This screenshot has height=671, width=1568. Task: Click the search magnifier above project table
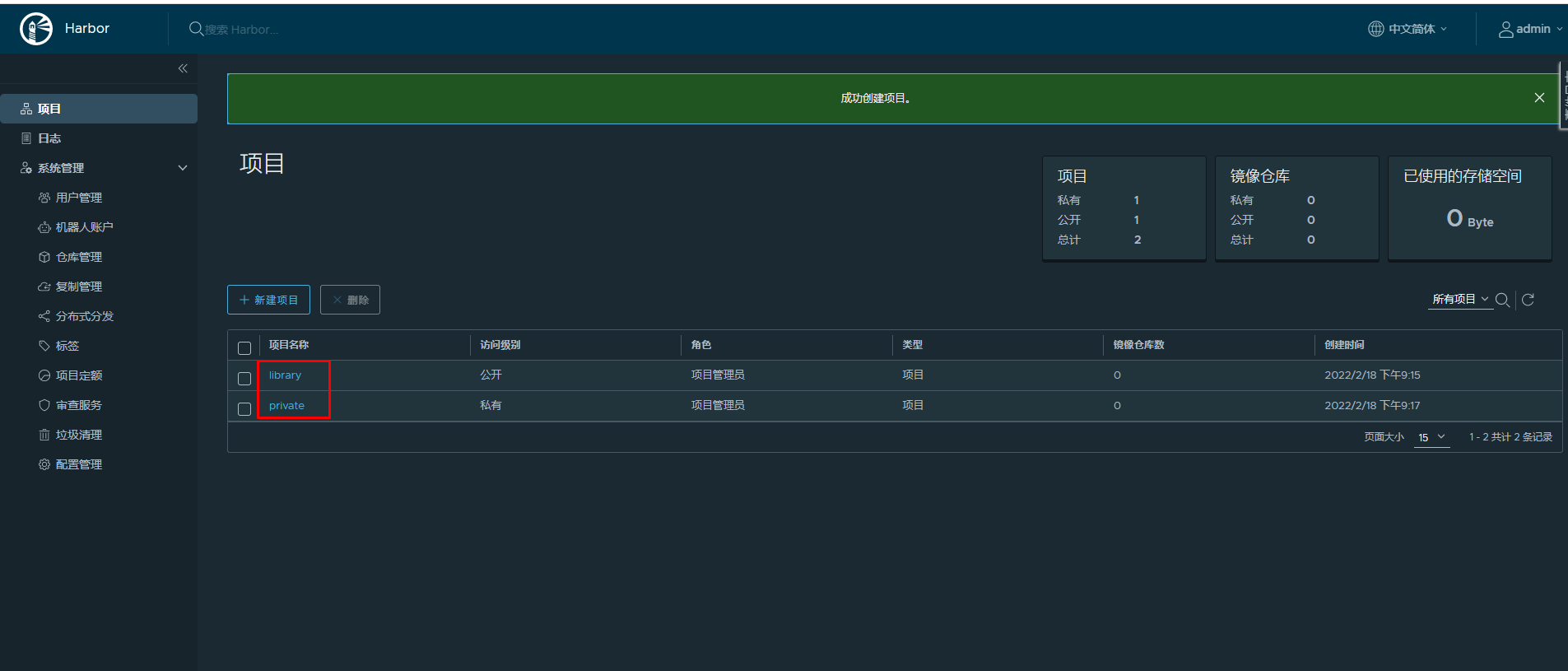coord(1502,300)
